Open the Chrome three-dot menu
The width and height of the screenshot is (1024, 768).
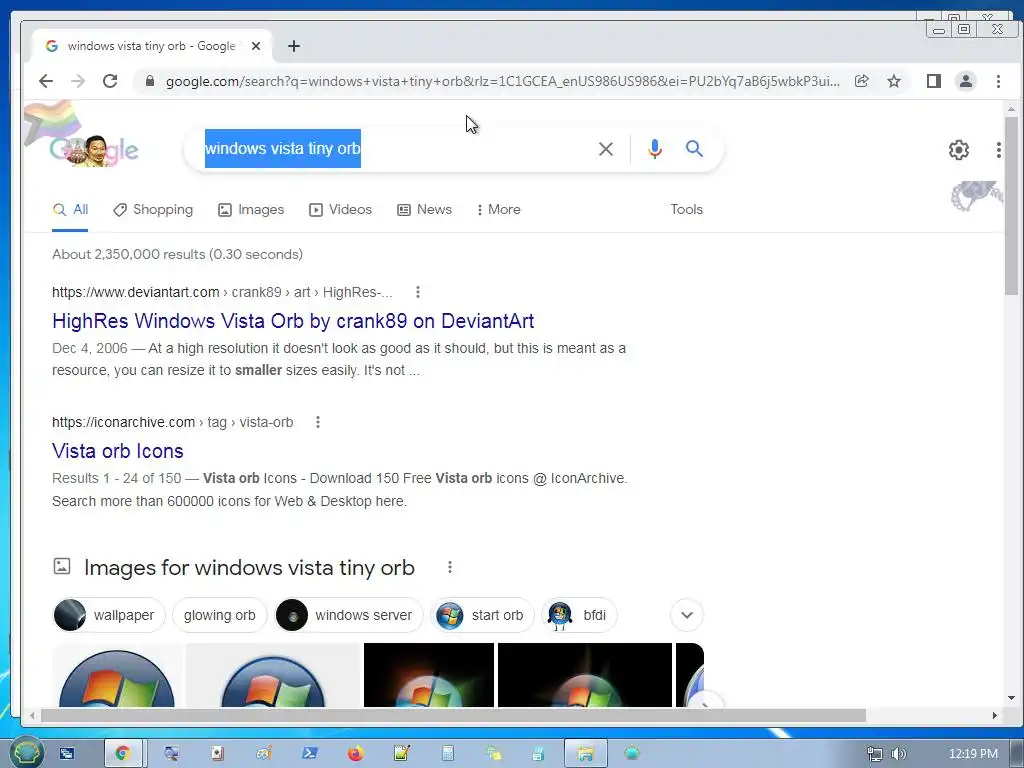point(998,81)
